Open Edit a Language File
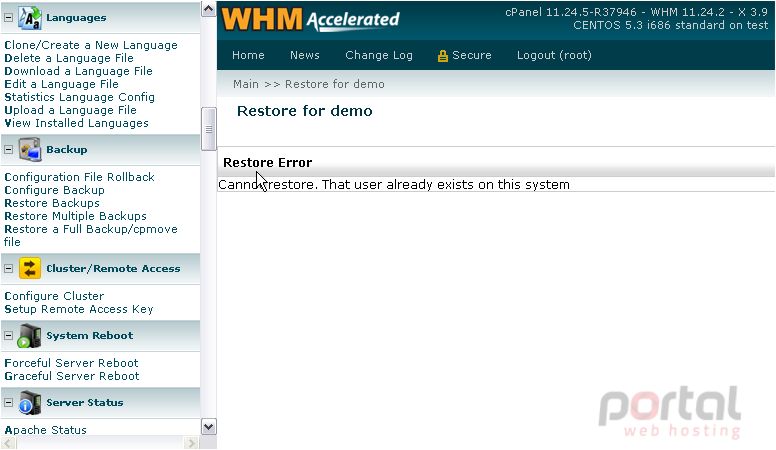 (62, 84)
